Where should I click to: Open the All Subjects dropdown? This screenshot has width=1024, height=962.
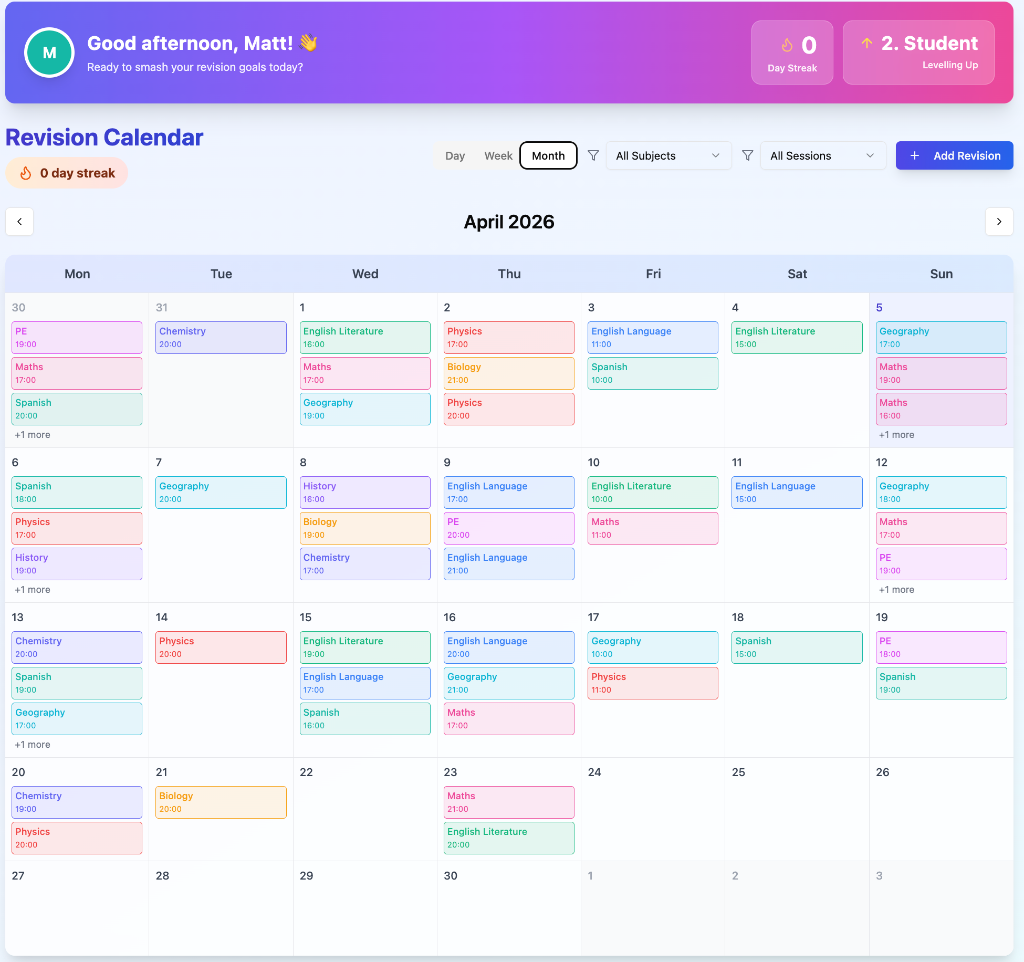click(668, 155)
